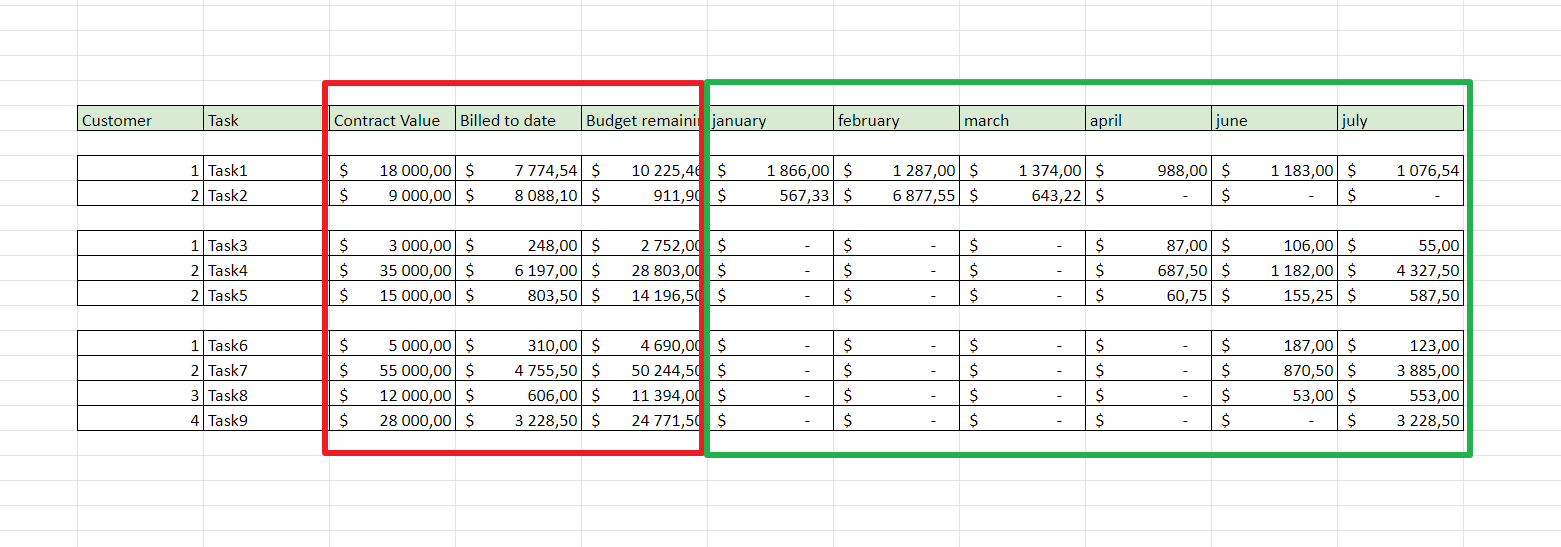Select june value 870,50
This screenshot has height=547, width=1561.
pos(1275,369)
